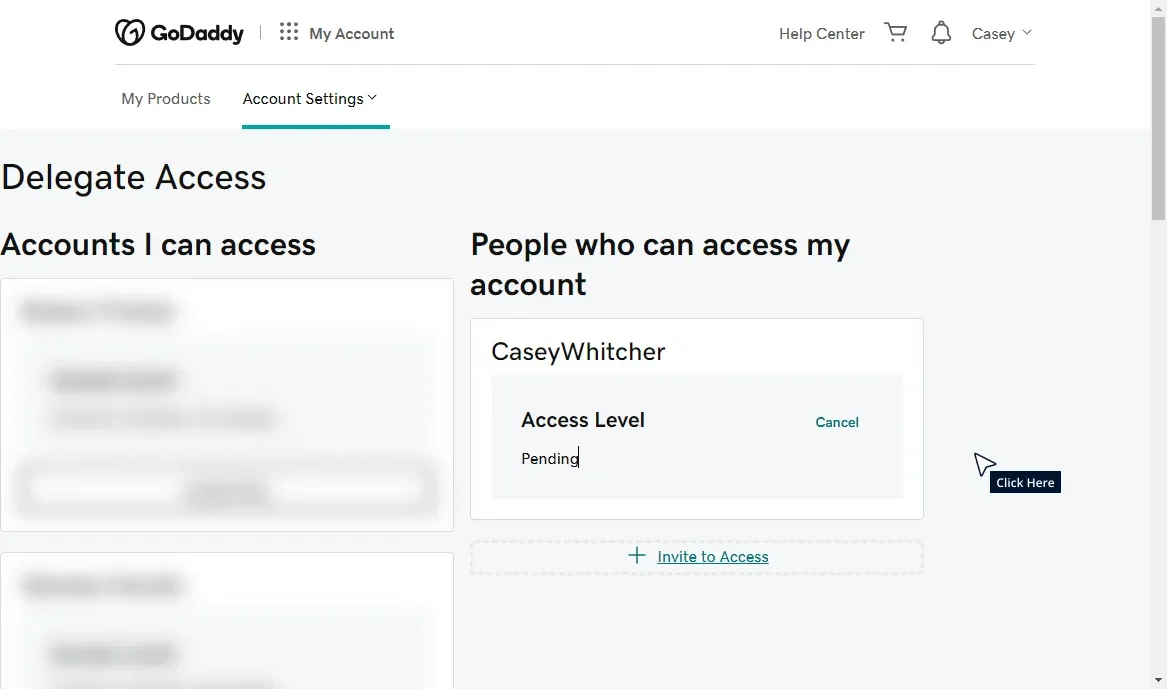Click the first account card under Accounts I can access
Viewport: 1167px width, 689px height.
(227, 403)
